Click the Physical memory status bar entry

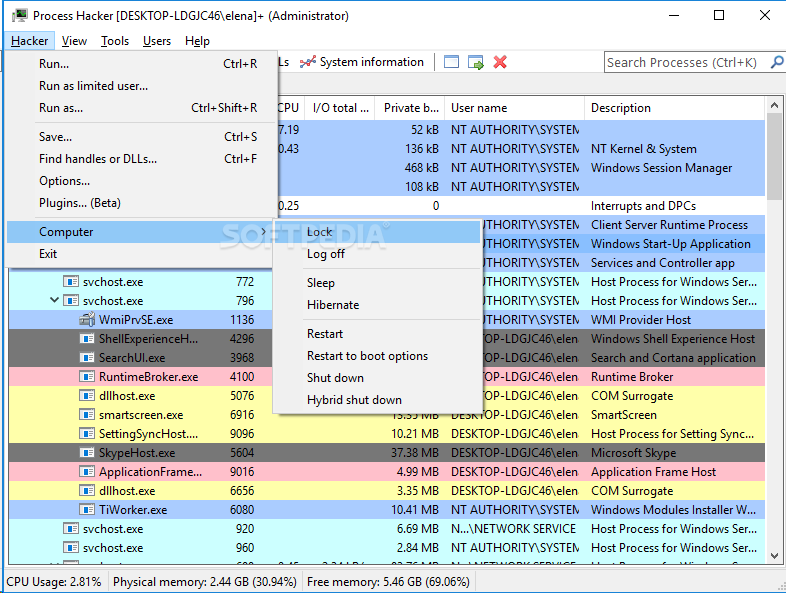(205, 581)
